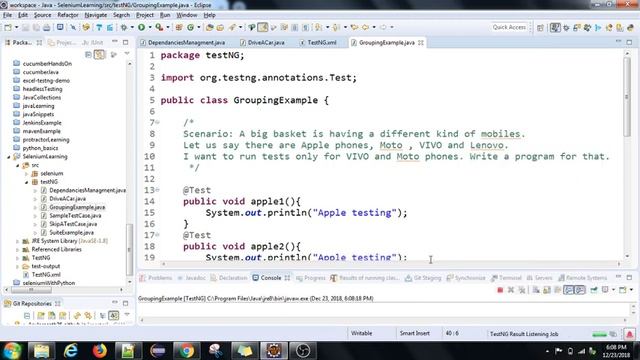Click the New Java Class green C icon
This screenshot has height=360, width=640.
click(191, 27)
